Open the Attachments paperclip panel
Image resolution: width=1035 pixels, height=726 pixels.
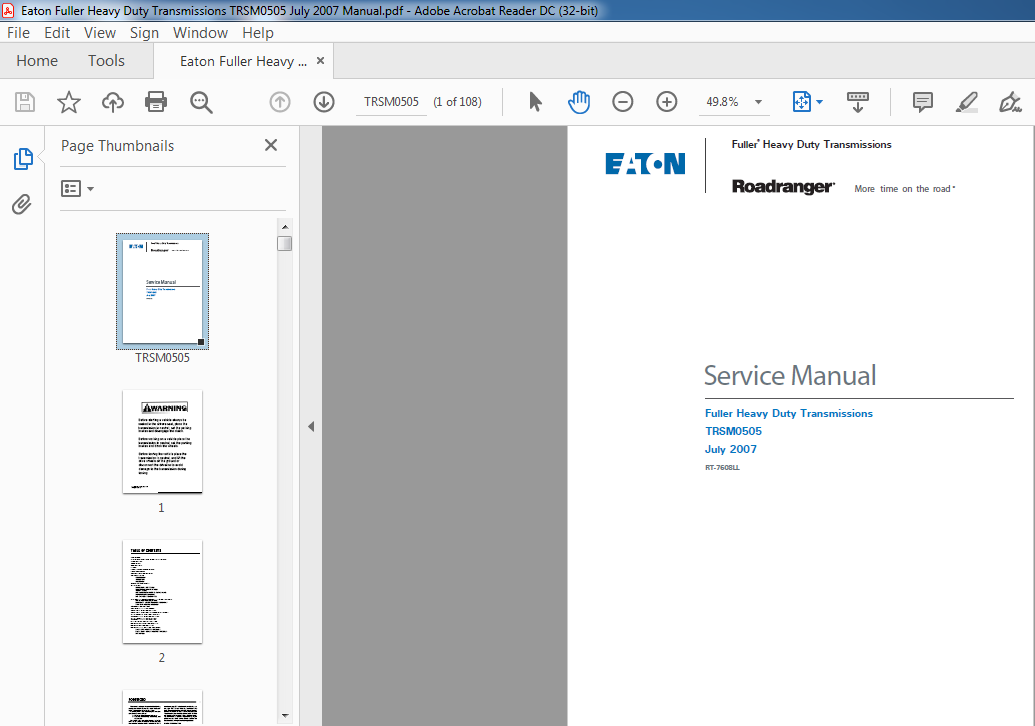(x=22, y=205)
